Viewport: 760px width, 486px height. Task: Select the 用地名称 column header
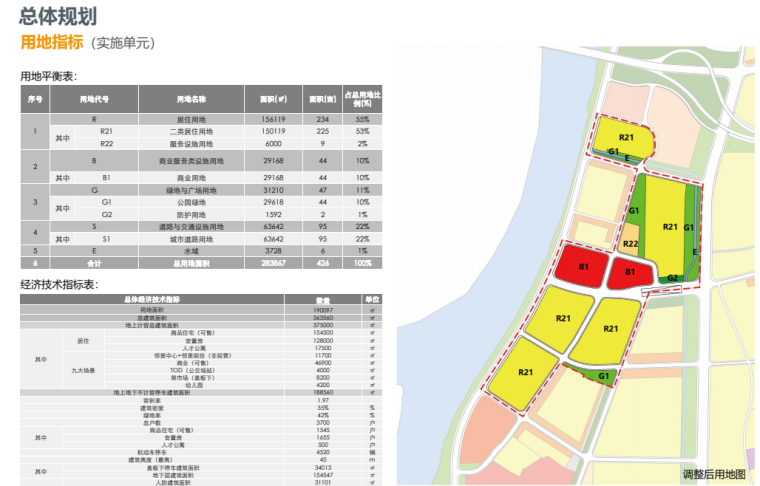coord(191,99)
